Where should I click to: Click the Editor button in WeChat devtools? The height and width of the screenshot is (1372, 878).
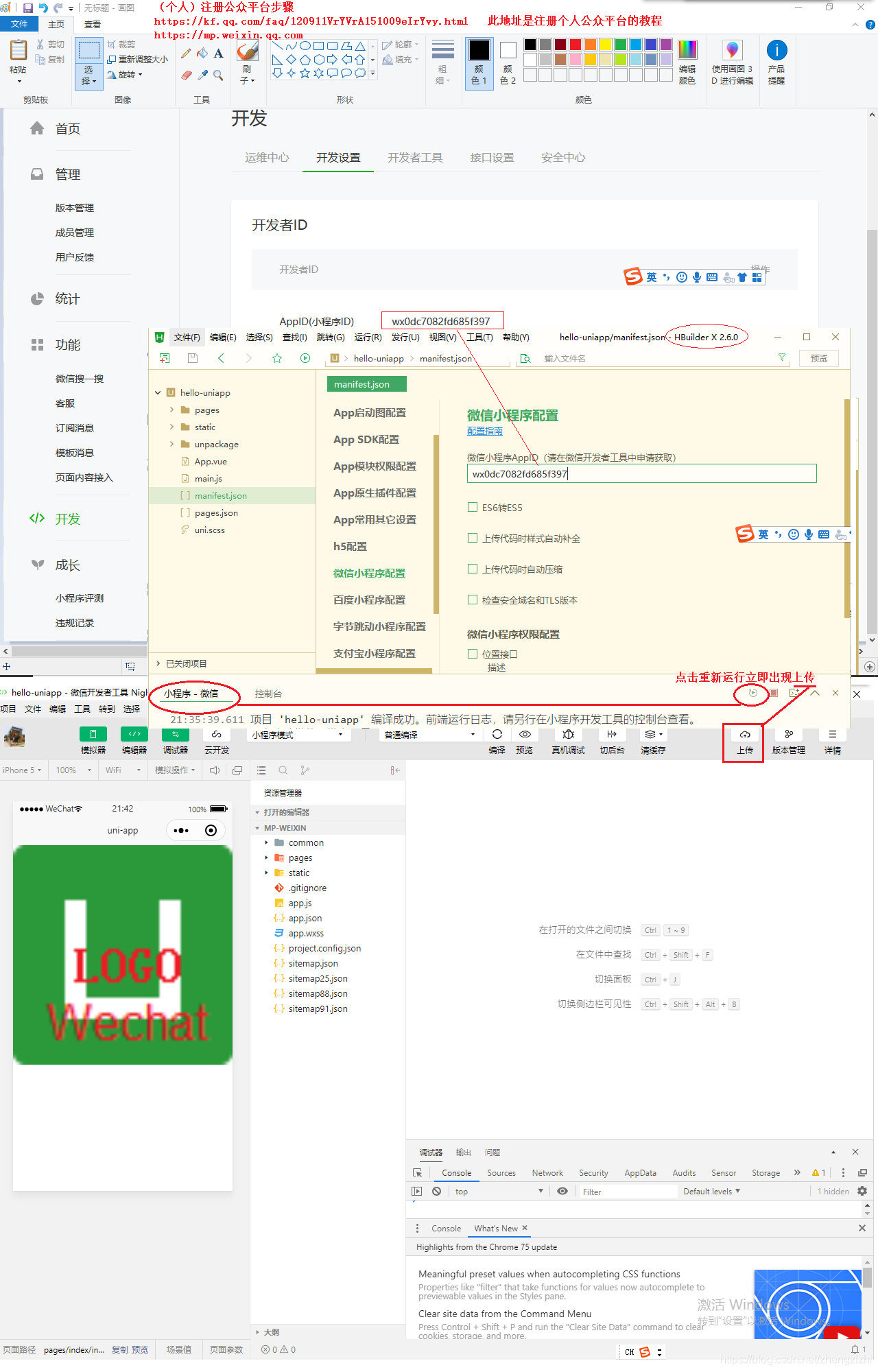(134, 734)
